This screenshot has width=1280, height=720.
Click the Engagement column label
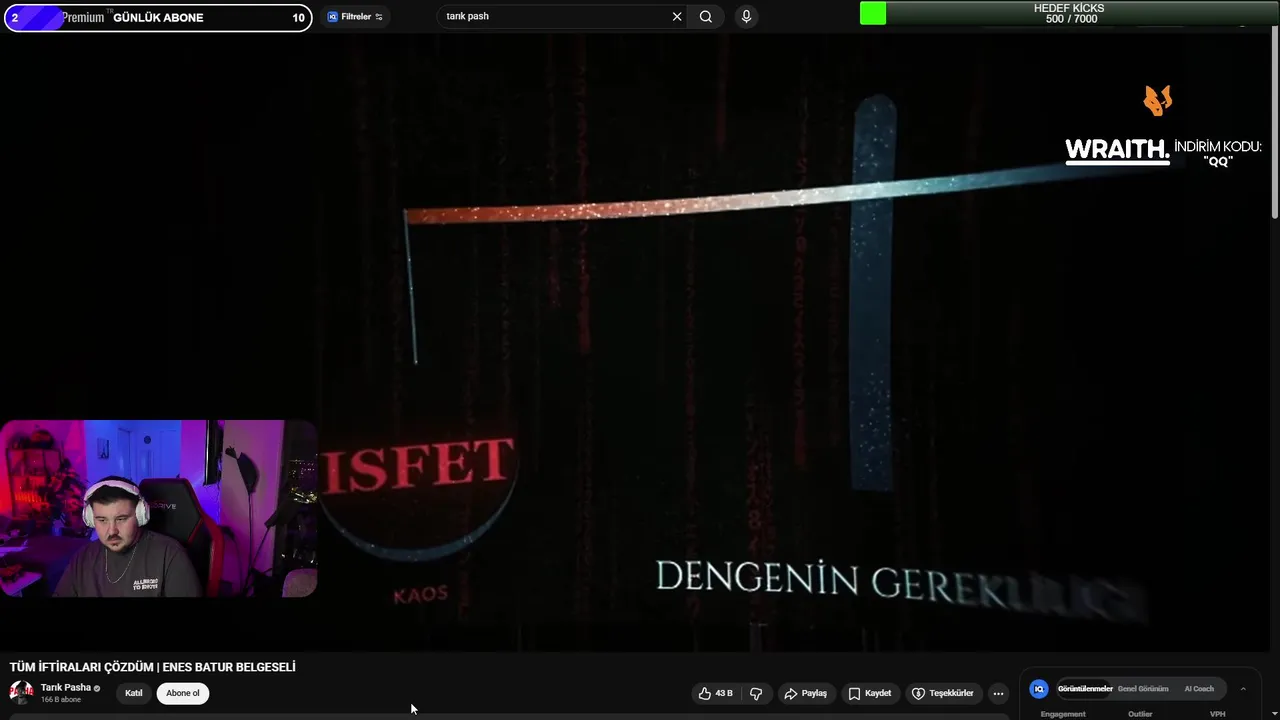pos(1063,714)
